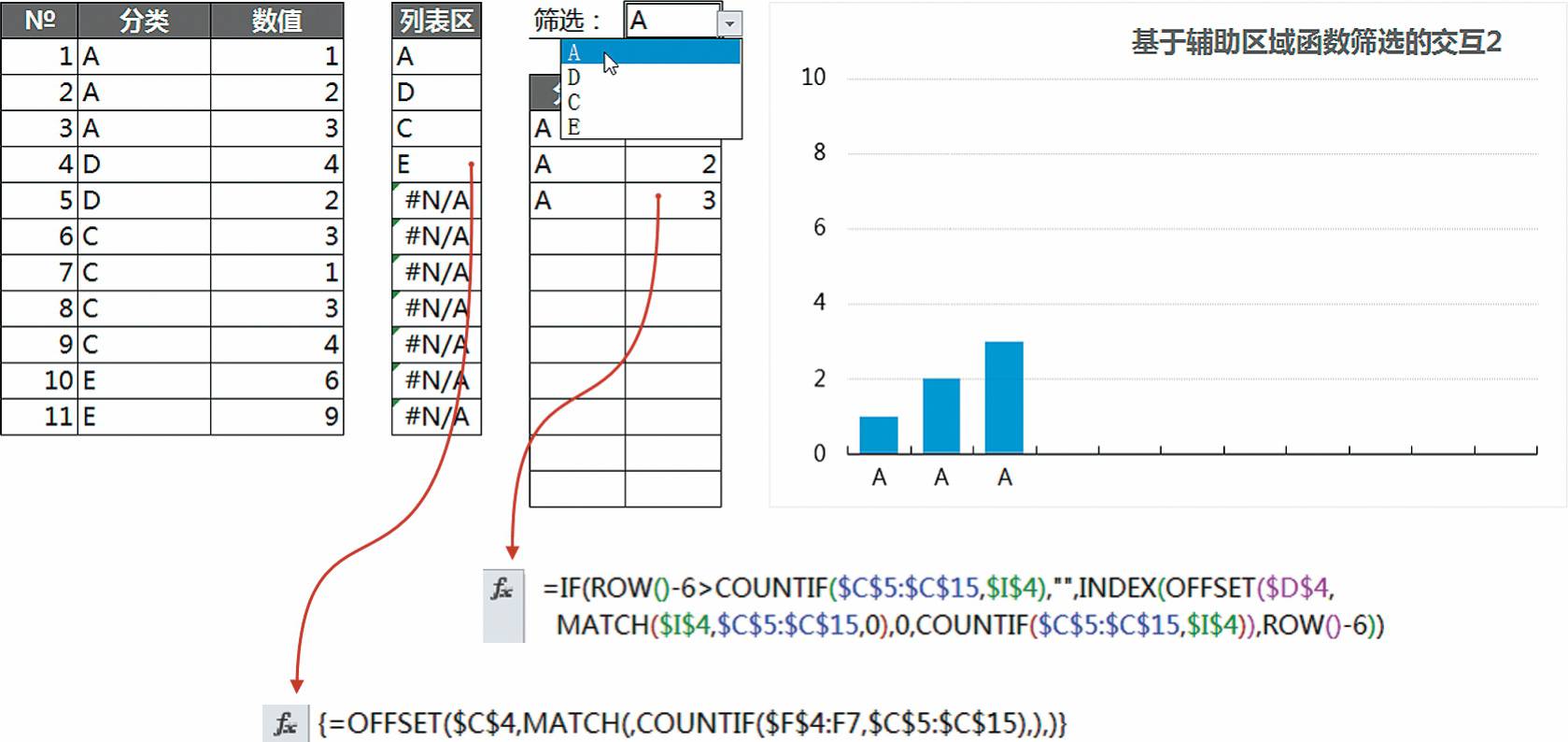
Task: Select the 列表区 header cell
Action: tap(436, 21)
